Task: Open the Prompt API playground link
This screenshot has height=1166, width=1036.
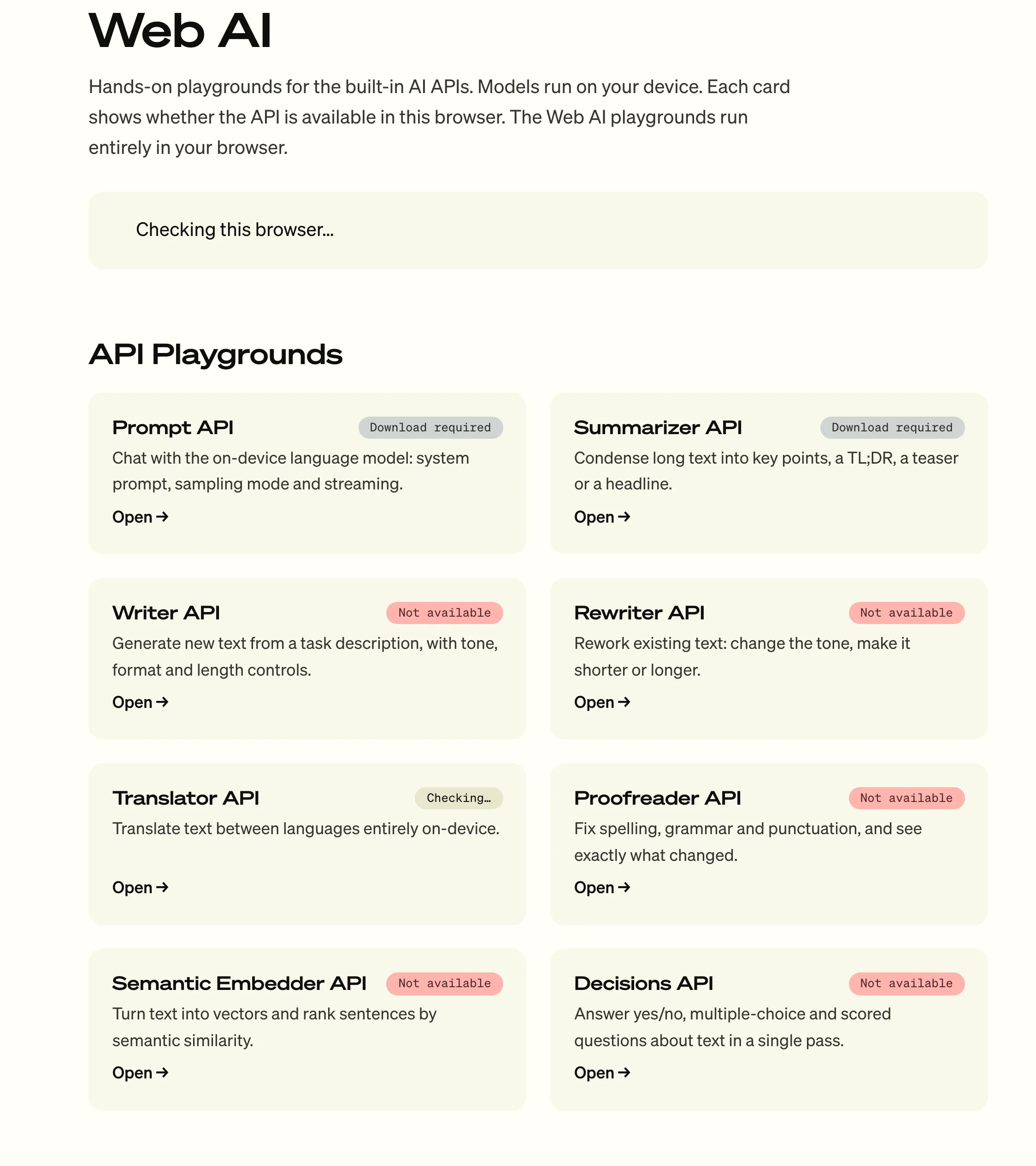Action: click(x=141, y=517)
